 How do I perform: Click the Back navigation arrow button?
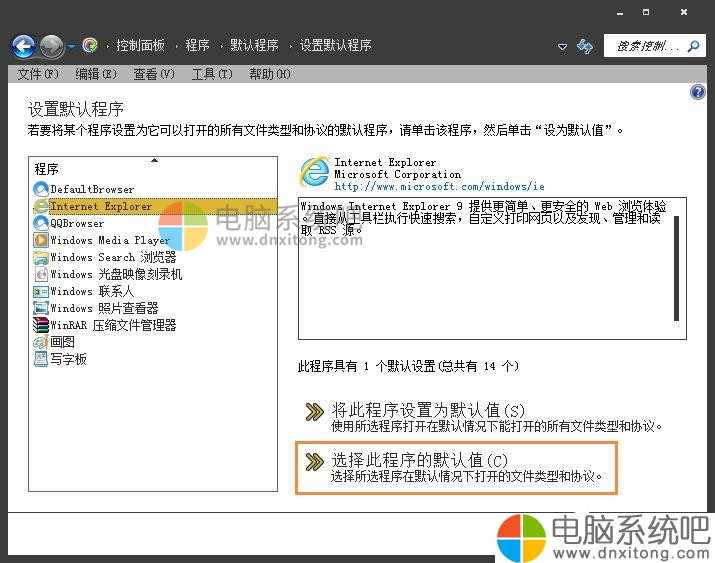[x=24, y=46]
